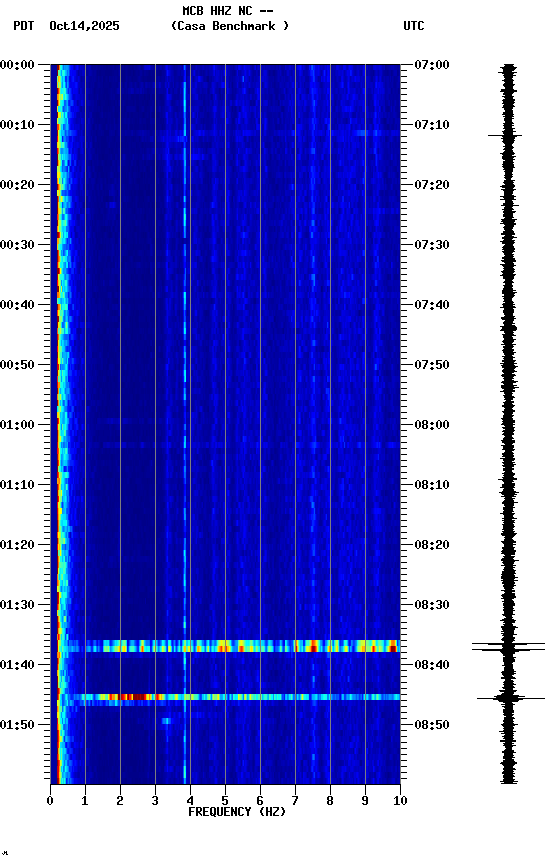Click the frequency axis tick label 7
552x864 pixels.
click(x=295, y=801)
